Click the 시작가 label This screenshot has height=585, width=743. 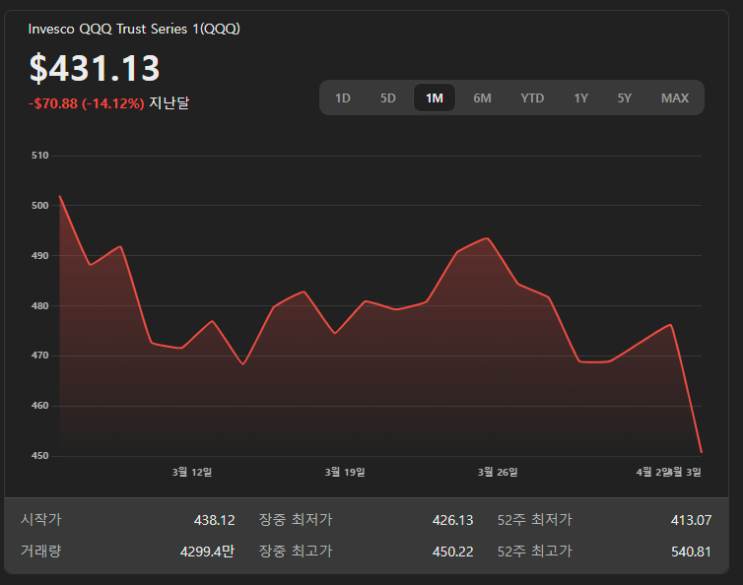pyautogui.click(x=41, y=519)
